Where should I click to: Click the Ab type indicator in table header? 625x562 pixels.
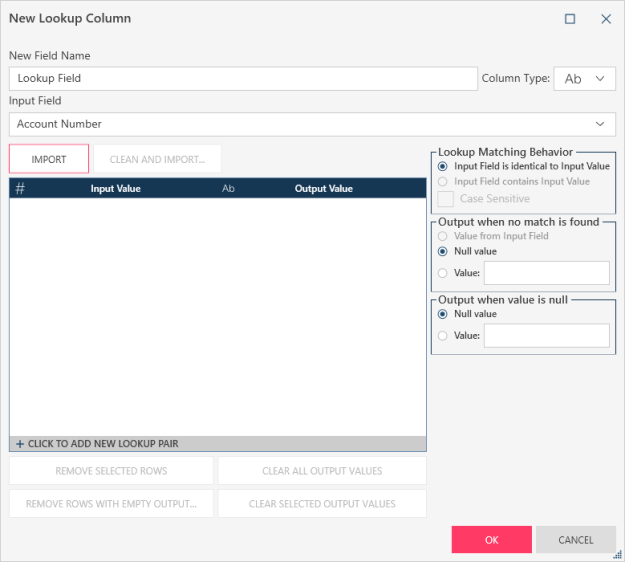coord(228,188)
